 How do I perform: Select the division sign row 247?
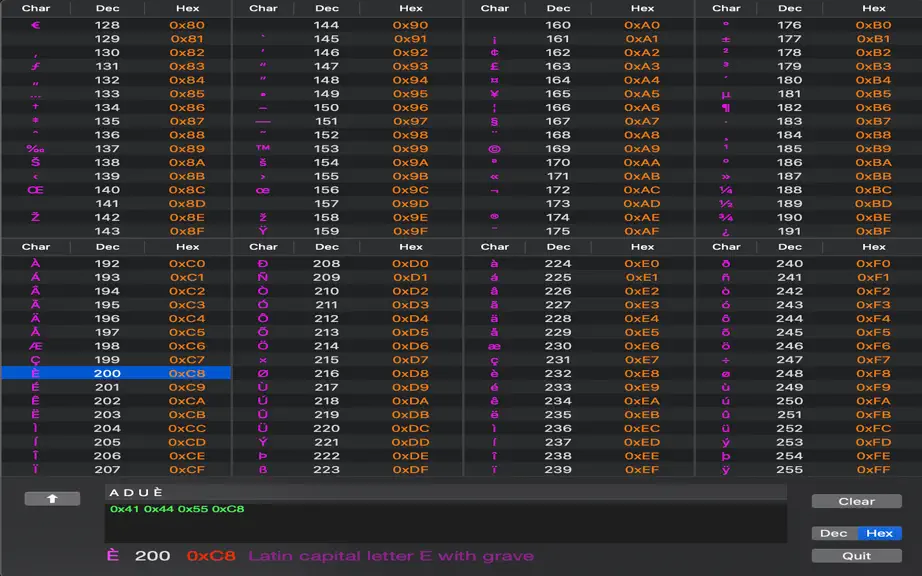click(x=809, y=360)
